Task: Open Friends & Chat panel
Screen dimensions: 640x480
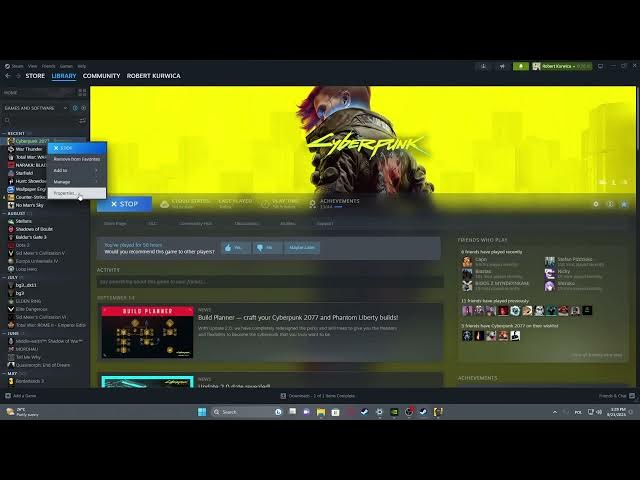Action: click(x=612, y=396)
